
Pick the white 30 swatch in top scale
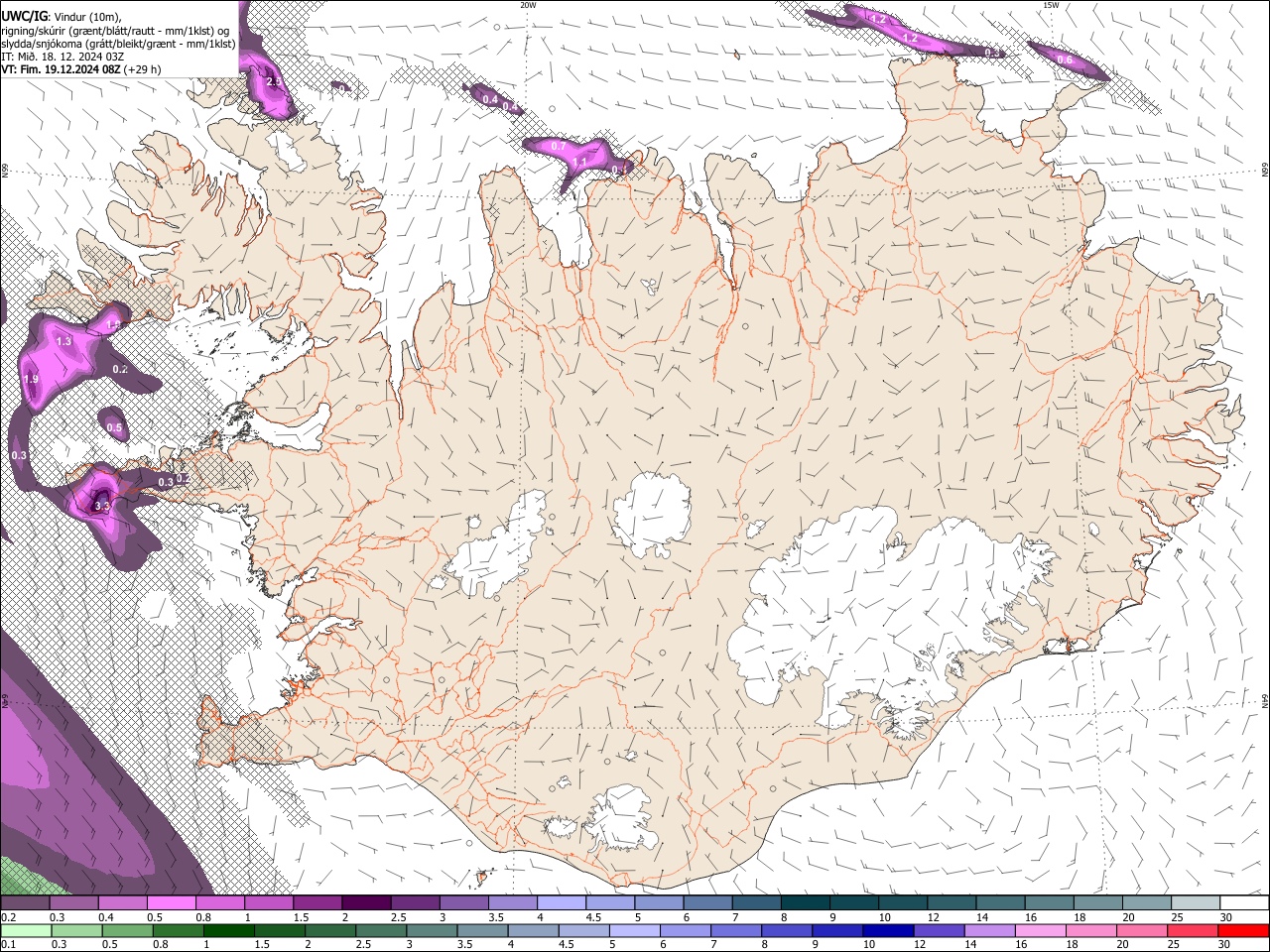[1245, 903]
